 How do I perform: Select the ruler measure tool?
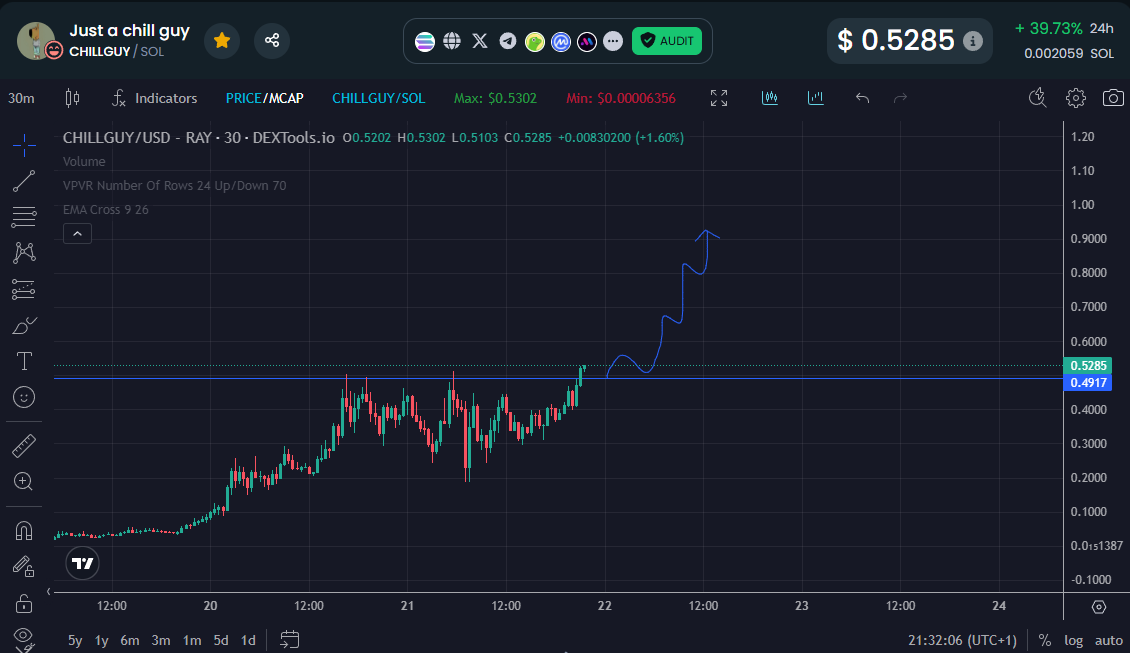24,446
